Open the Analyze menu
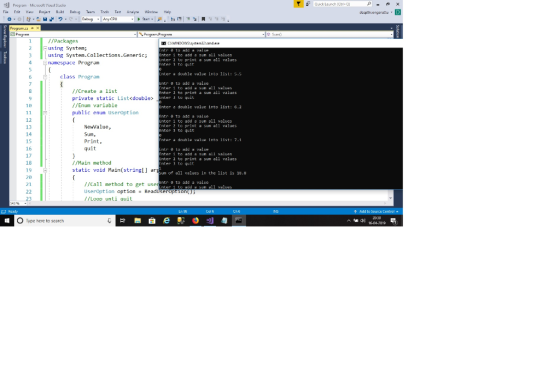This screenshot has width=560, height=373. click(133, 12)
